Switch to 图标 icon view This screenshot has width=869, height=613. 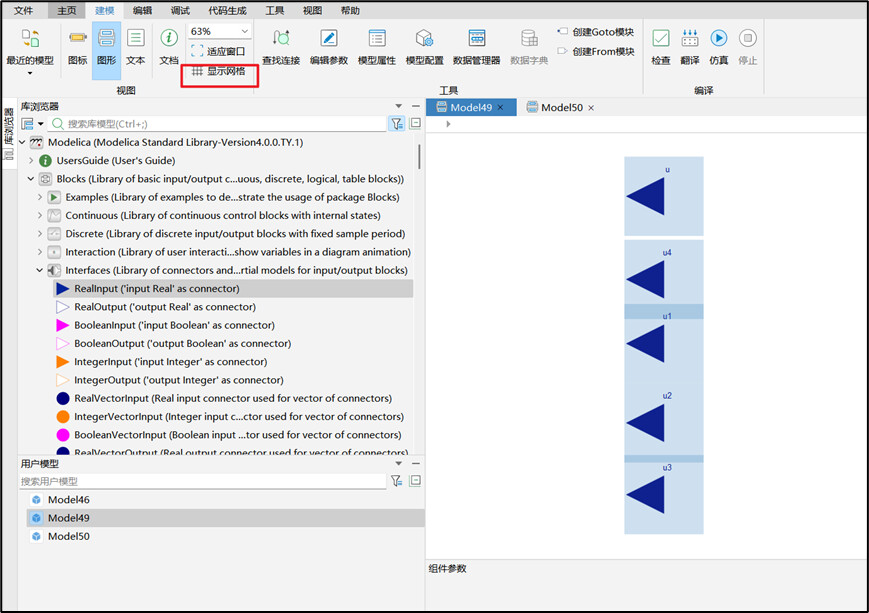pos(78,48)
